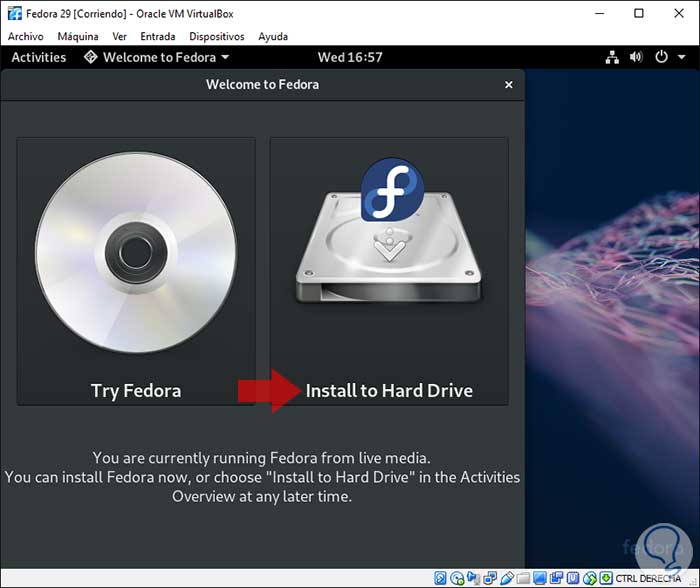Choose Install to Hard Drive
700x588 pixels.
388,390
